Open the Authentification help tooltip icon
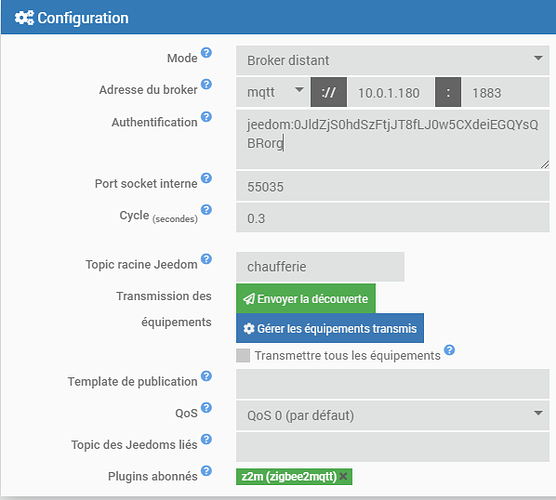Screen dimensions: 556x500 [206, 117]
